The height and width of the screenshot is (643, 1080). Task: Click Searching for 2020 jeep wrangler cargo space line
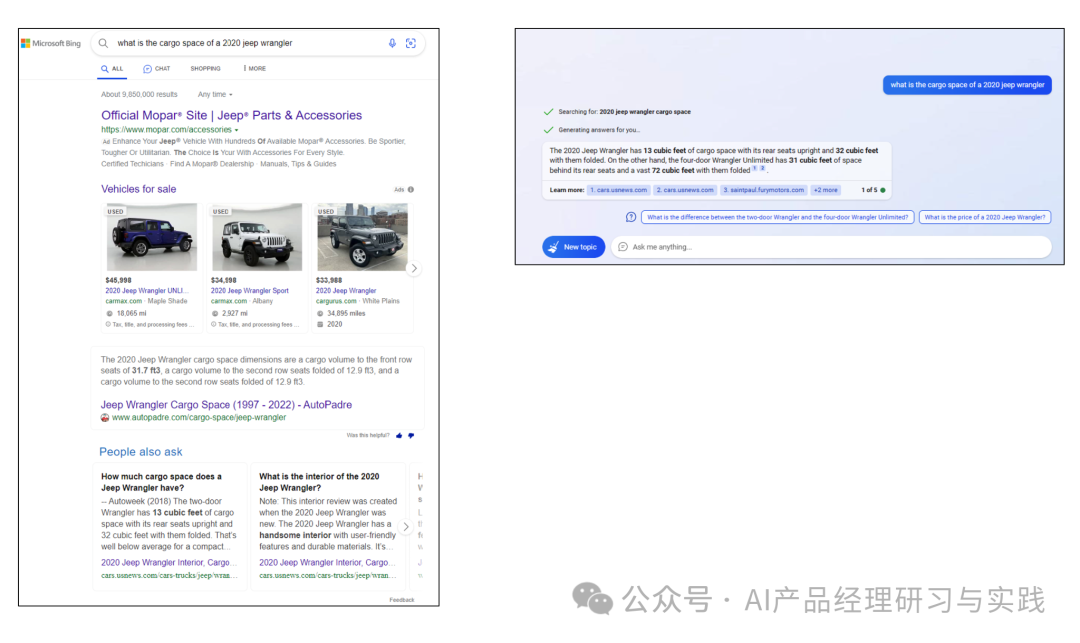[618, 112]
